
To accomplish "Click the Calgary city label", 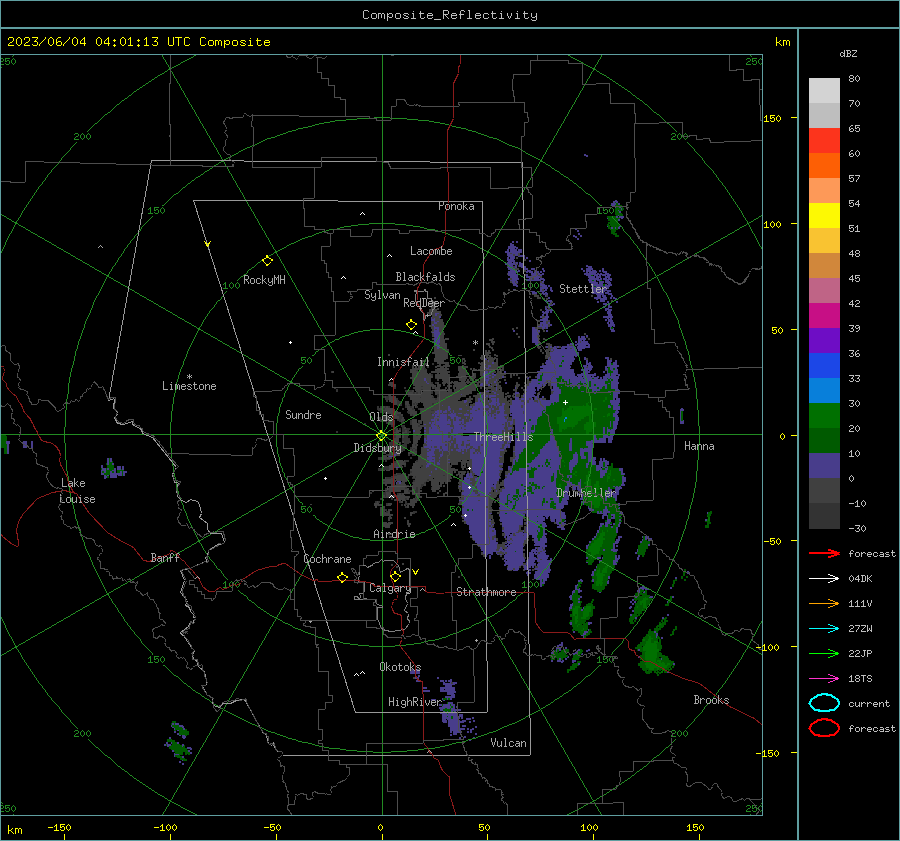I will (390, 588).
